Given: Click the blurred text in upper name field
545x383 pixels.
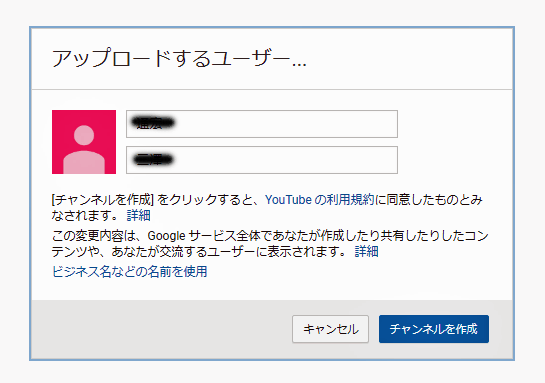Looking at the screenshot, I should click(152, 123).
